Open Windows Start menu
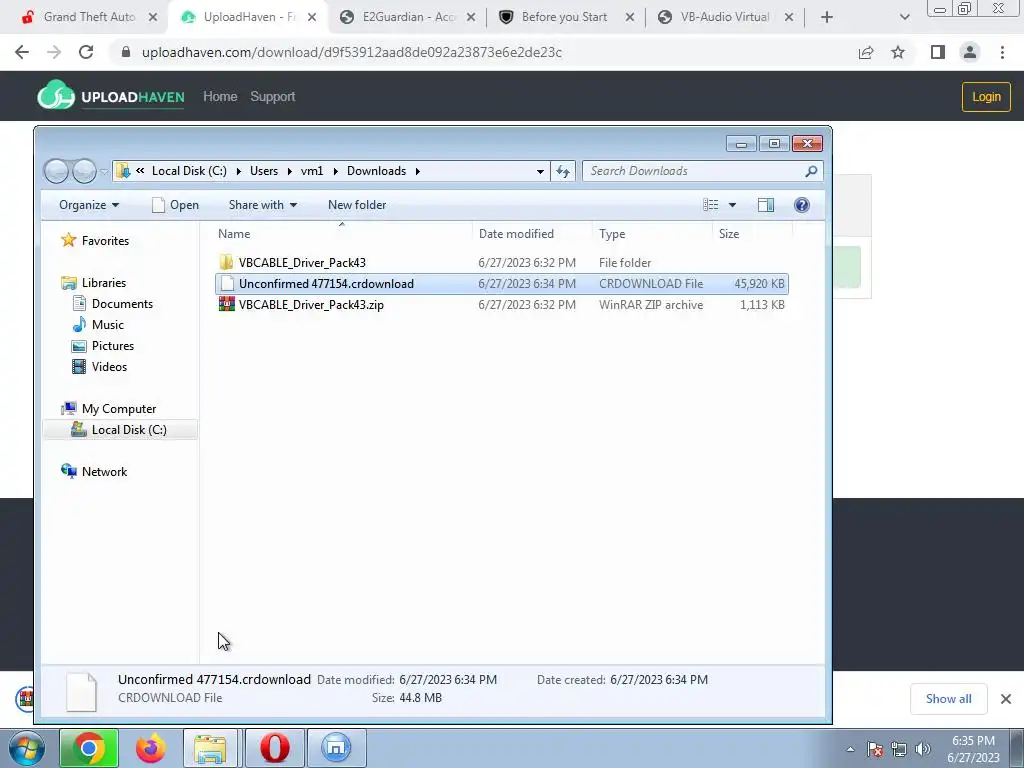The image size is (1024, 768). click(x=26, y=748)
